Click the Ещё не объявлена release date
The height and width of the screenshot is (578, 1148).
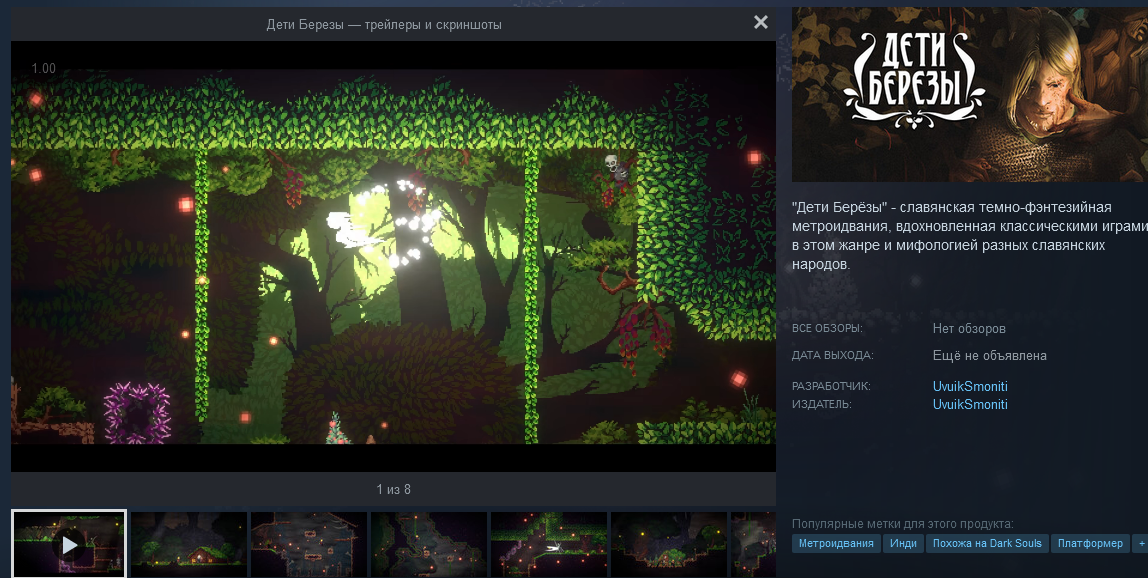tap(990, 356)
